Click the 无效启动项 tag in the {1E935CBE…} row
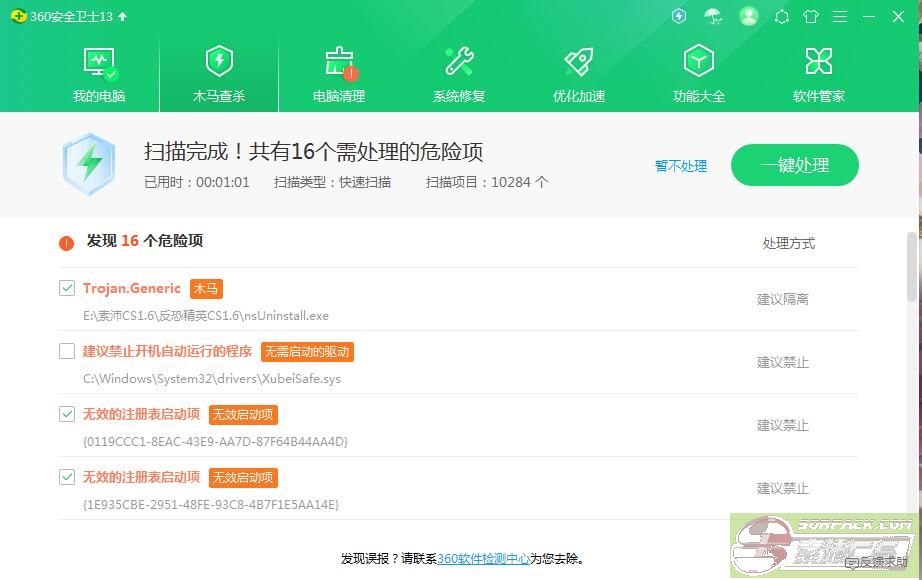Viewport: 922px width, 580px height. click(243, 478)
